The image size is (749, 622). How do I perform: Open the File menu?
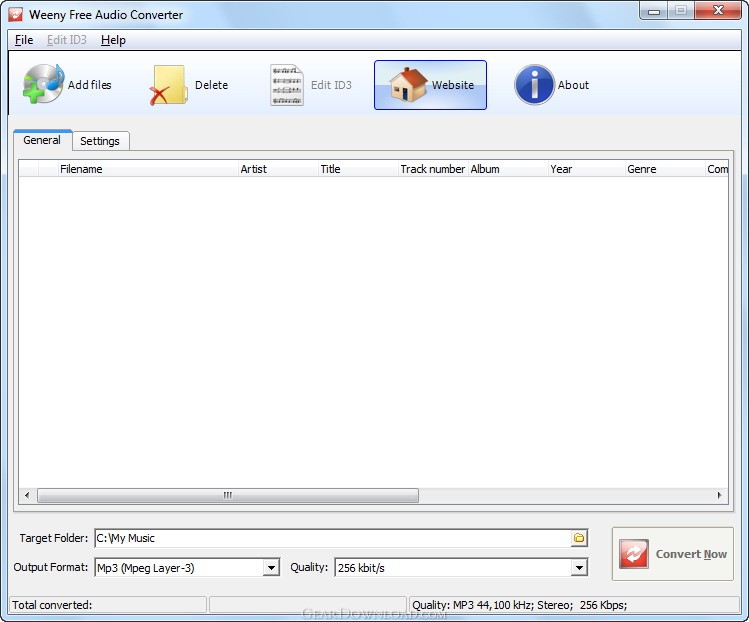click(24, 40)
